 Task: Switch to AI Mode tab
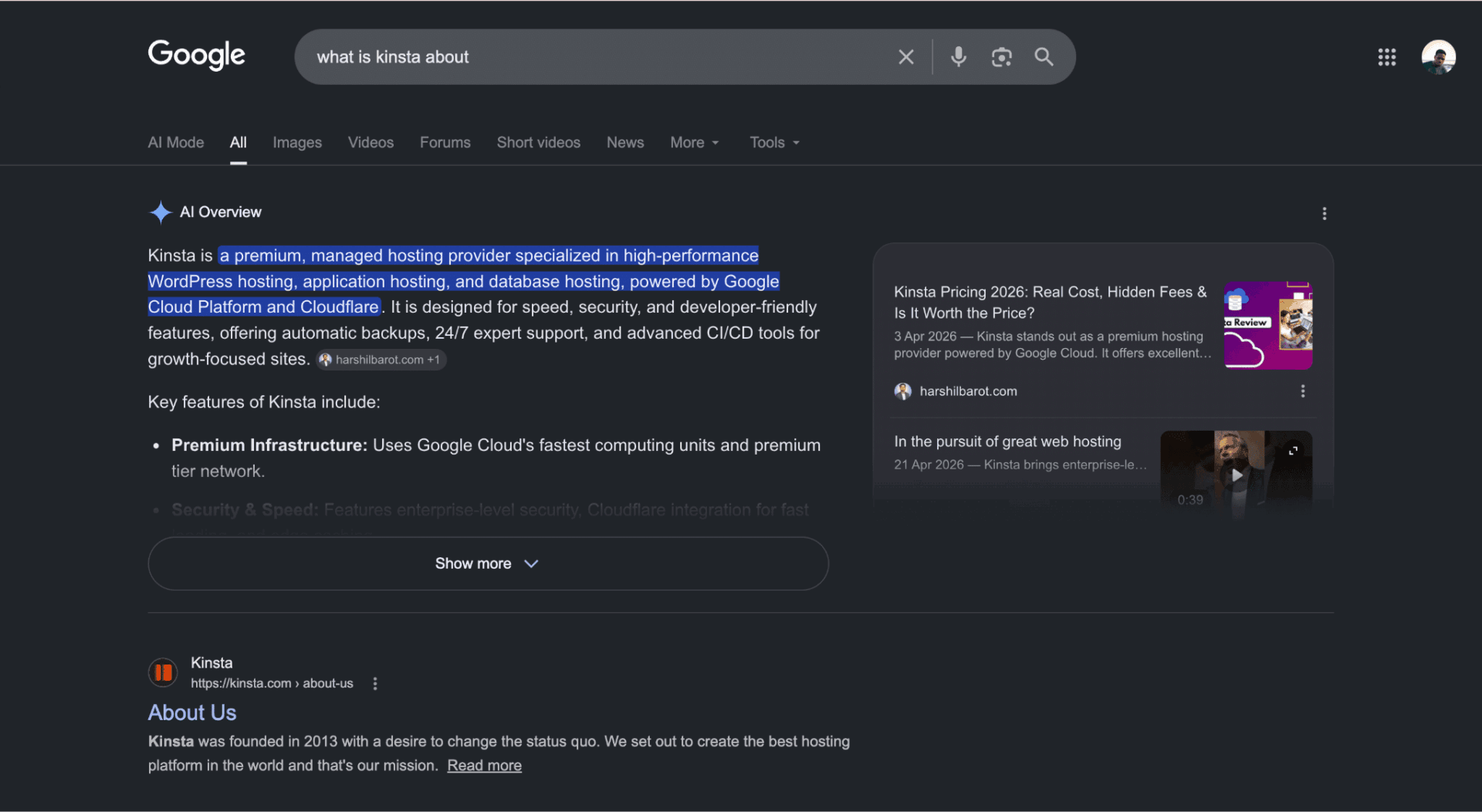[x=176, y=143]
